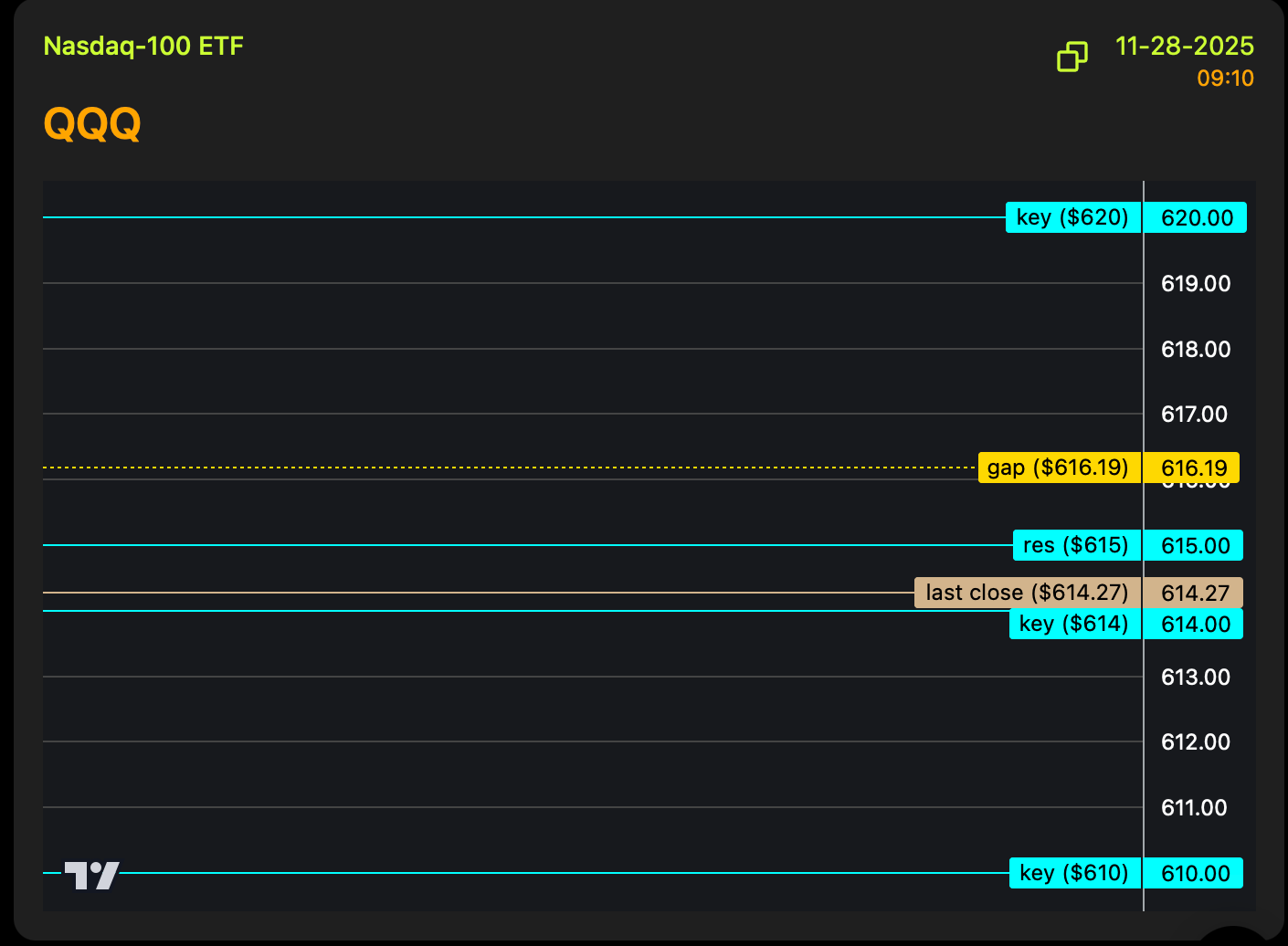Select the key ($610) level label
The width and height of the screenshot is (1288, 946).
tap(1074, 873)
